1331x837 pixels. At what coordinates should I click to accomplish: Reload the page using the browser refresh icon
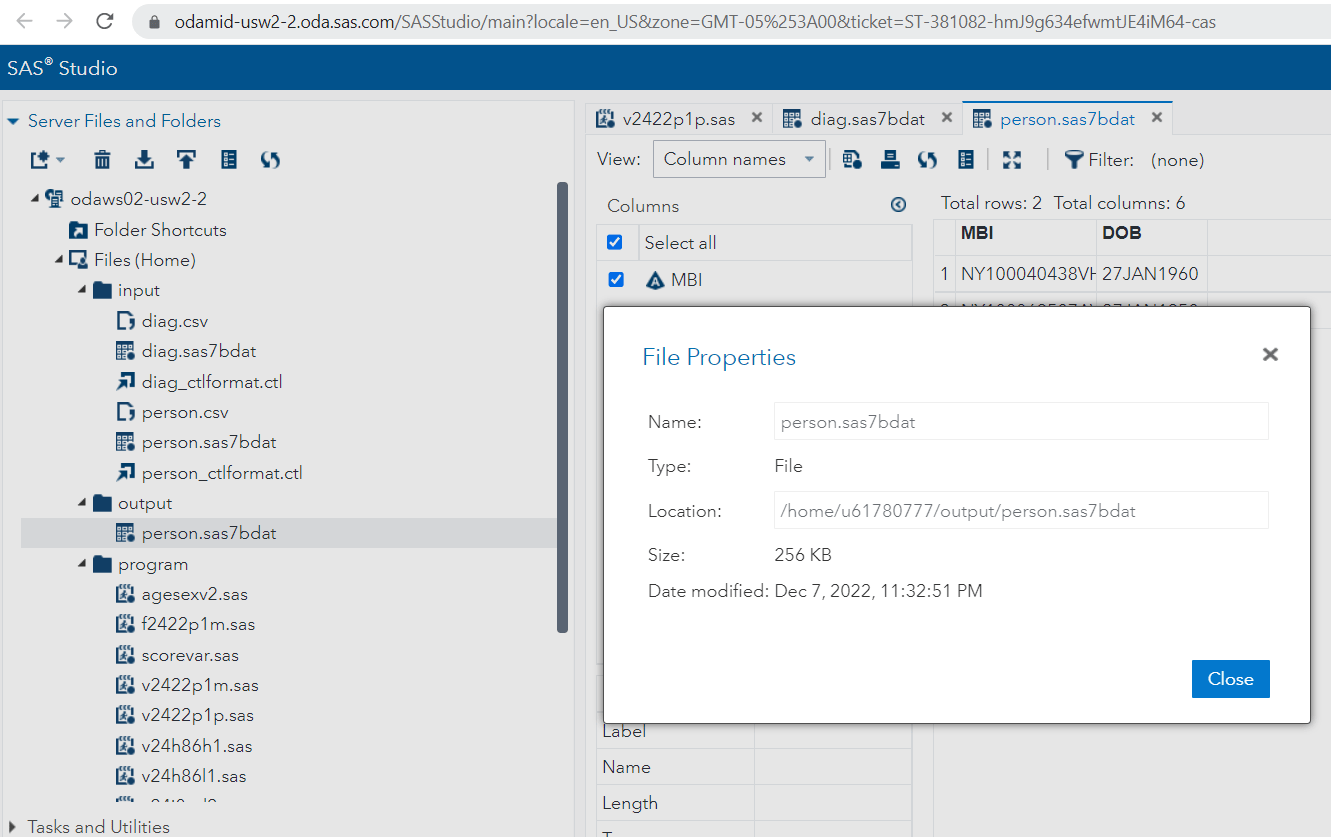(x=104, y=21)
